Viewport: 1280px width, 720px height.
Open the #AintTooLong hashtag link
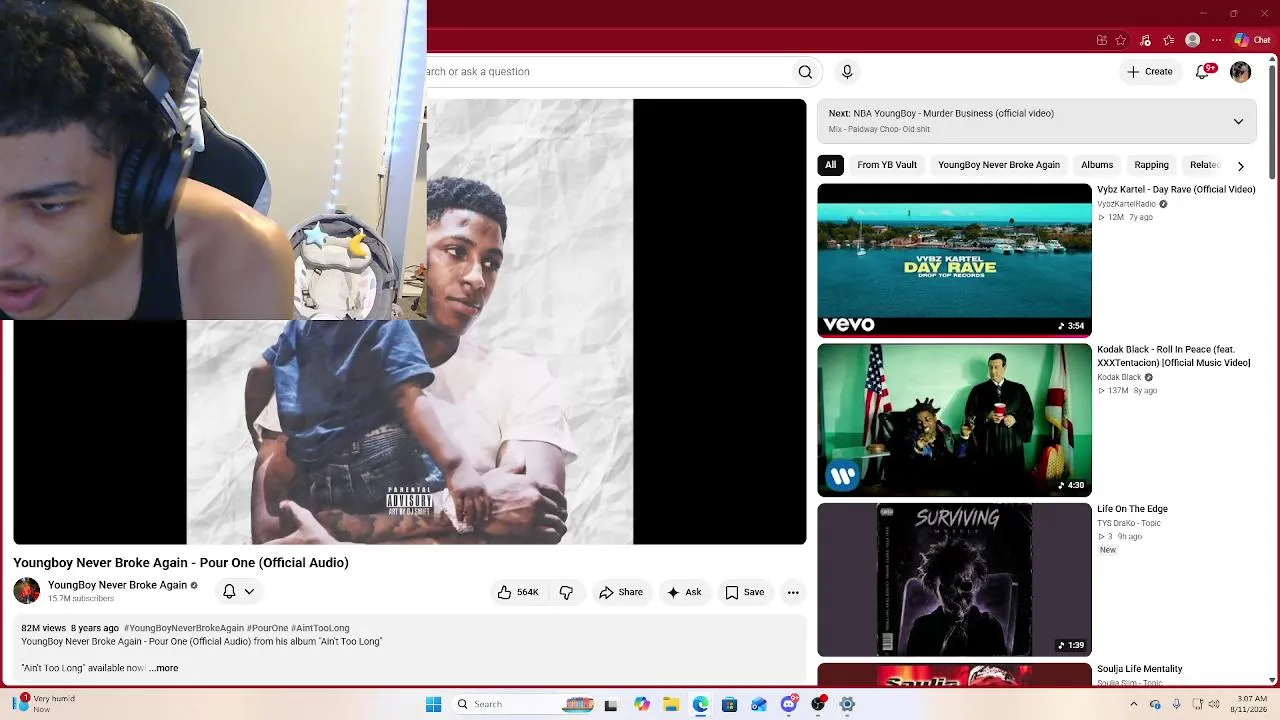(x=320, y=628)
